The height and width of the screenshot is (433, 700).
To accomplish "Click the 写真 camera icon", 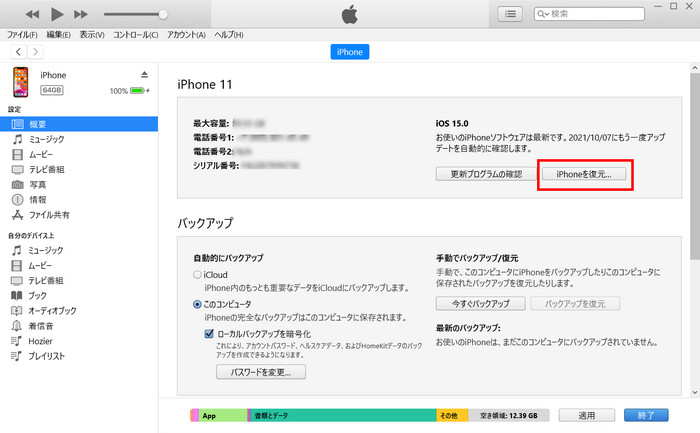I will [17, 184].
